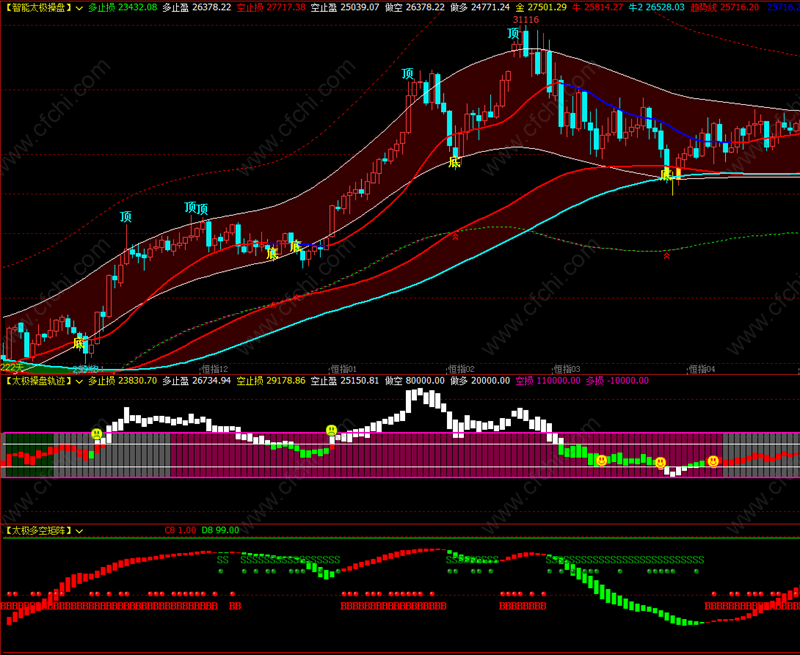The width and height of the screenshot is (800, 655).
Task: Click the 牛2 26528.03 value in top header
Action: click(x=656, y=8)
